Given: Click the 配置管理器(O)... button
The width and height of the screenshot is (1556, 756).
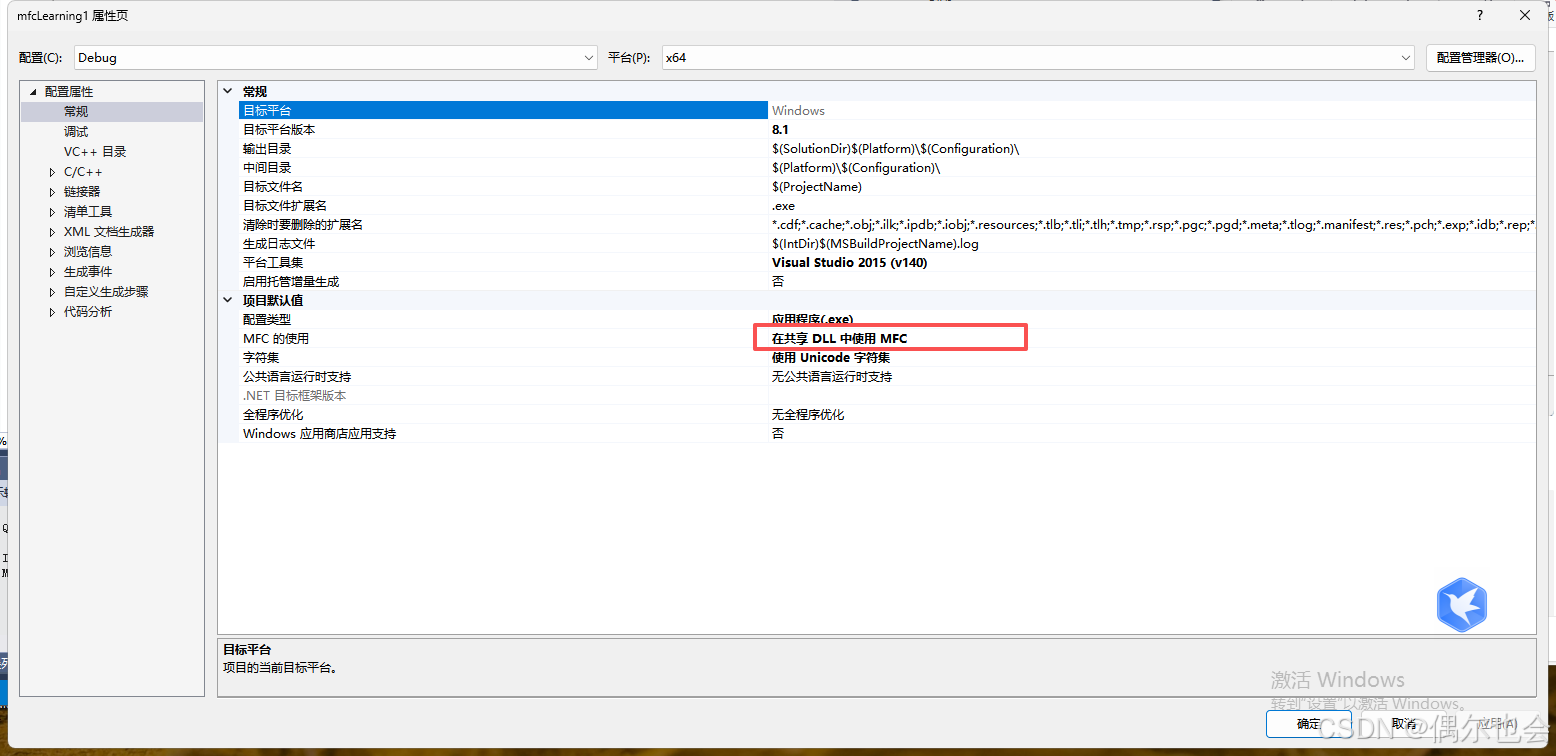Looking at the screenshot, I should (x=1480, y=58).
